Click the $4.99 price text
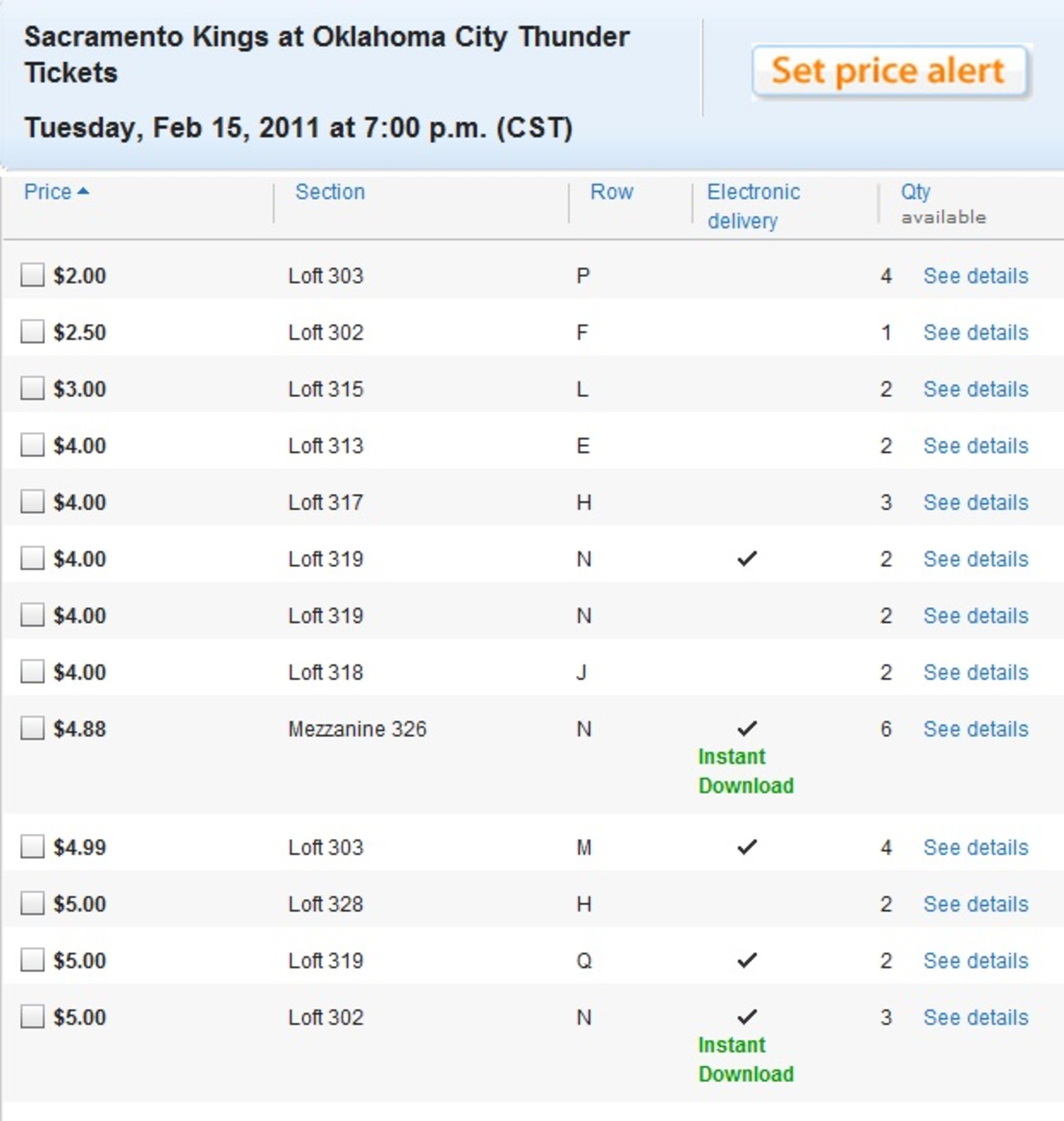 tap(79, 847)
